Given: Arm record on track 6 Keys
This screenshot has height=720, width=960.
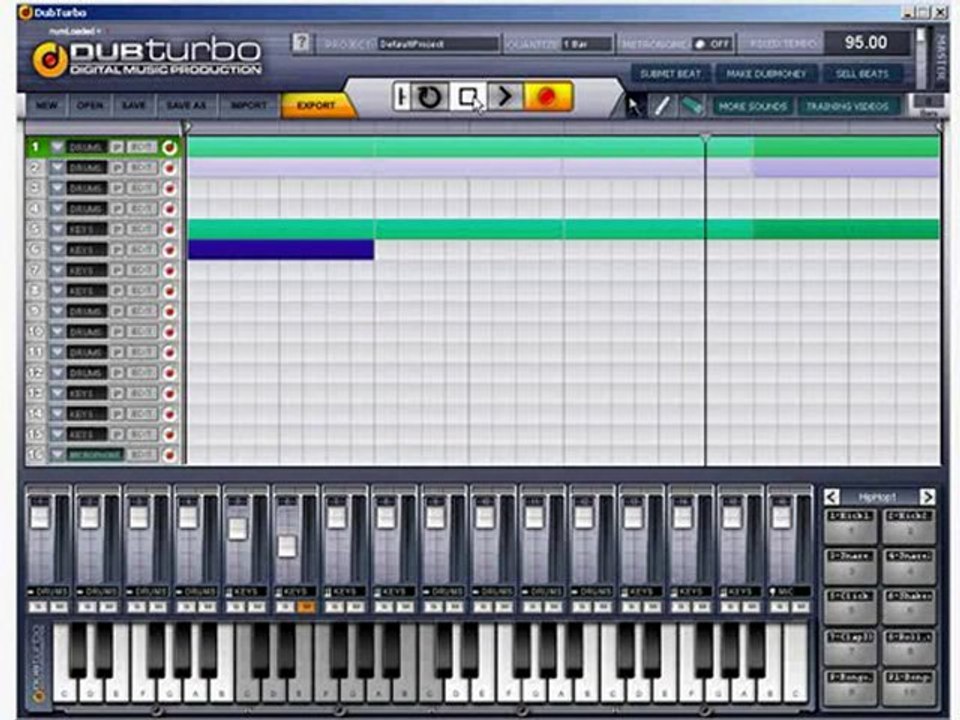Looking at the screenshot, I should click(x=170, y=250).
